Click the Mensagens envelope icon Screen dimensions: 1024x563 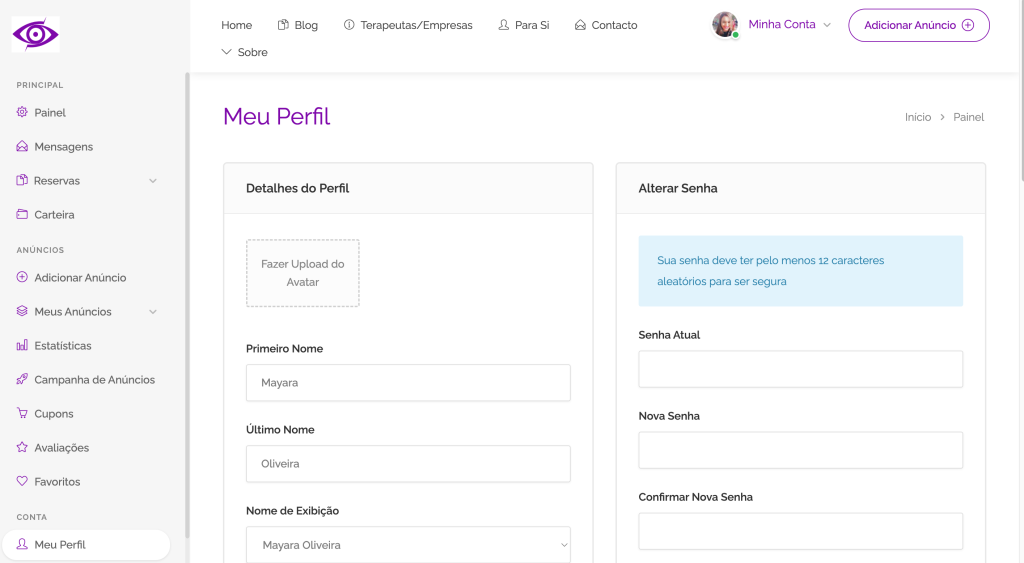coord(23,147)
